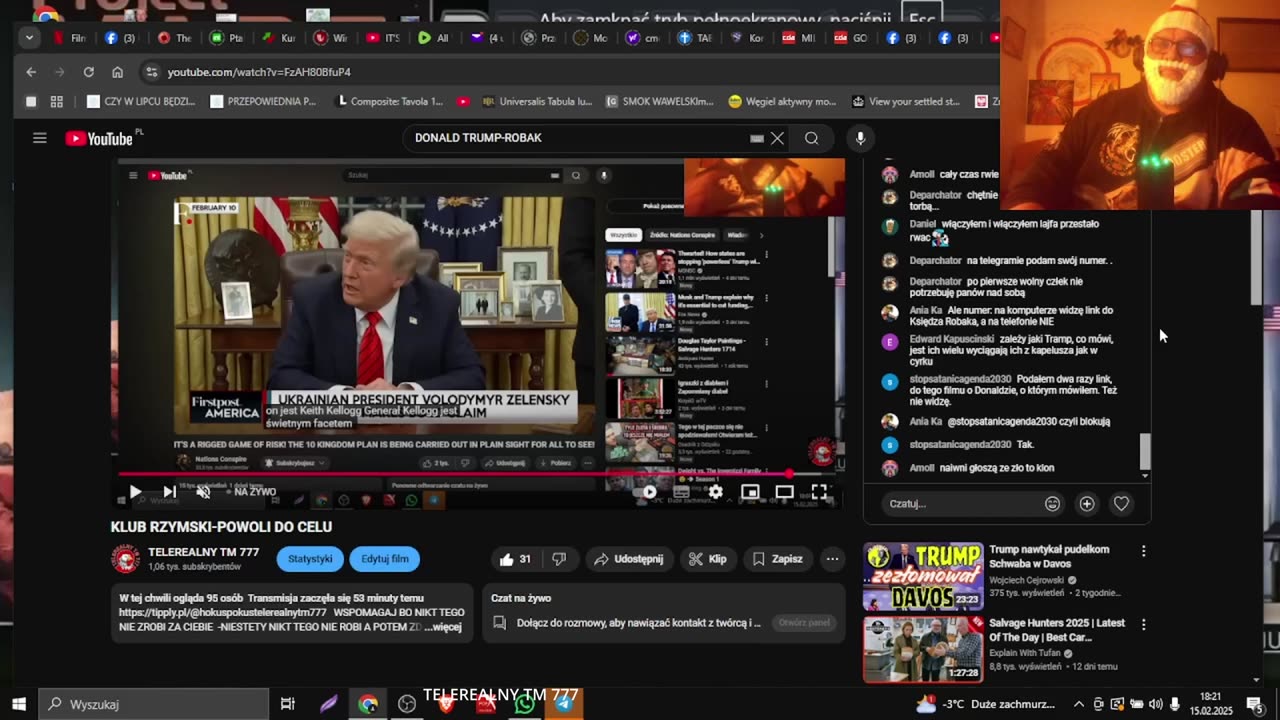Clear the DONALD TRUMP-ROBAK search text
Image resolution: width=1280 pixels, height=720 pixels.
(x=777, y=138)
